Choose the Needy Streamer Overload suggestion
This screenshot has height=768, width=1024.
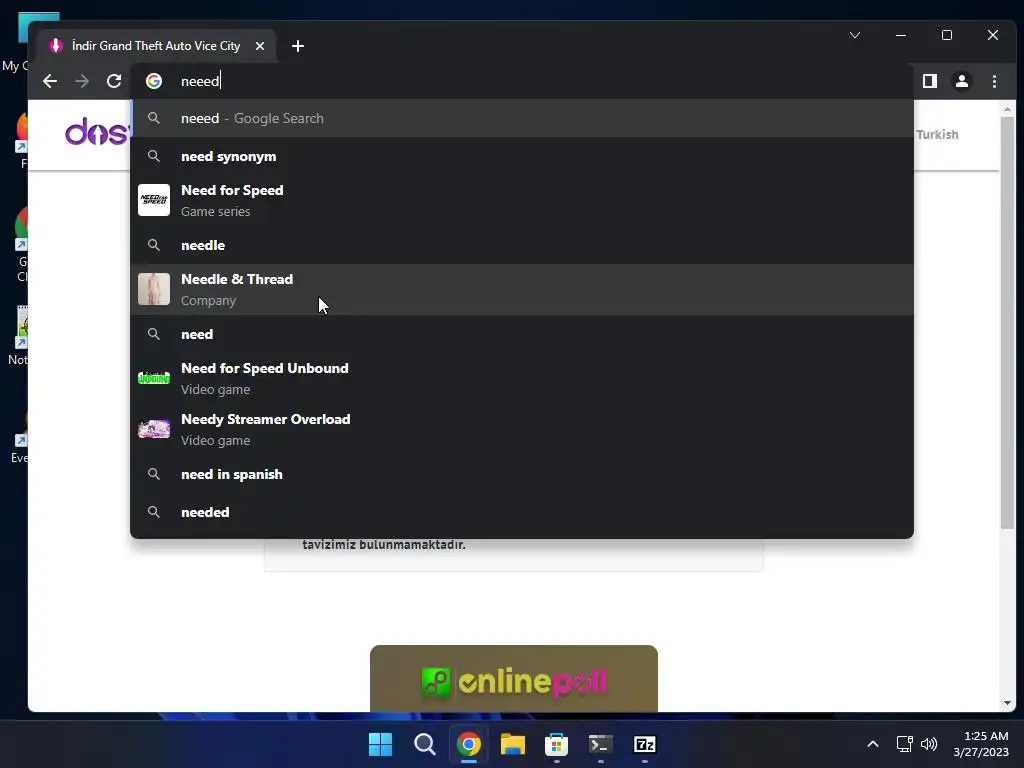(x=522, y=429)
